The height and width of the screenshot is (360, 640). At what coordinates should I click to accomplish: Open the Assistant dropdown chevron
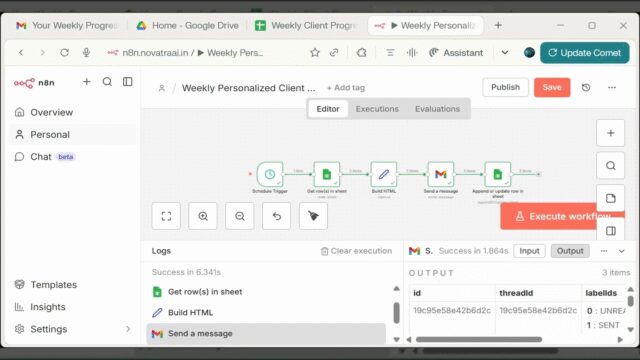click(x=505, y=53)
